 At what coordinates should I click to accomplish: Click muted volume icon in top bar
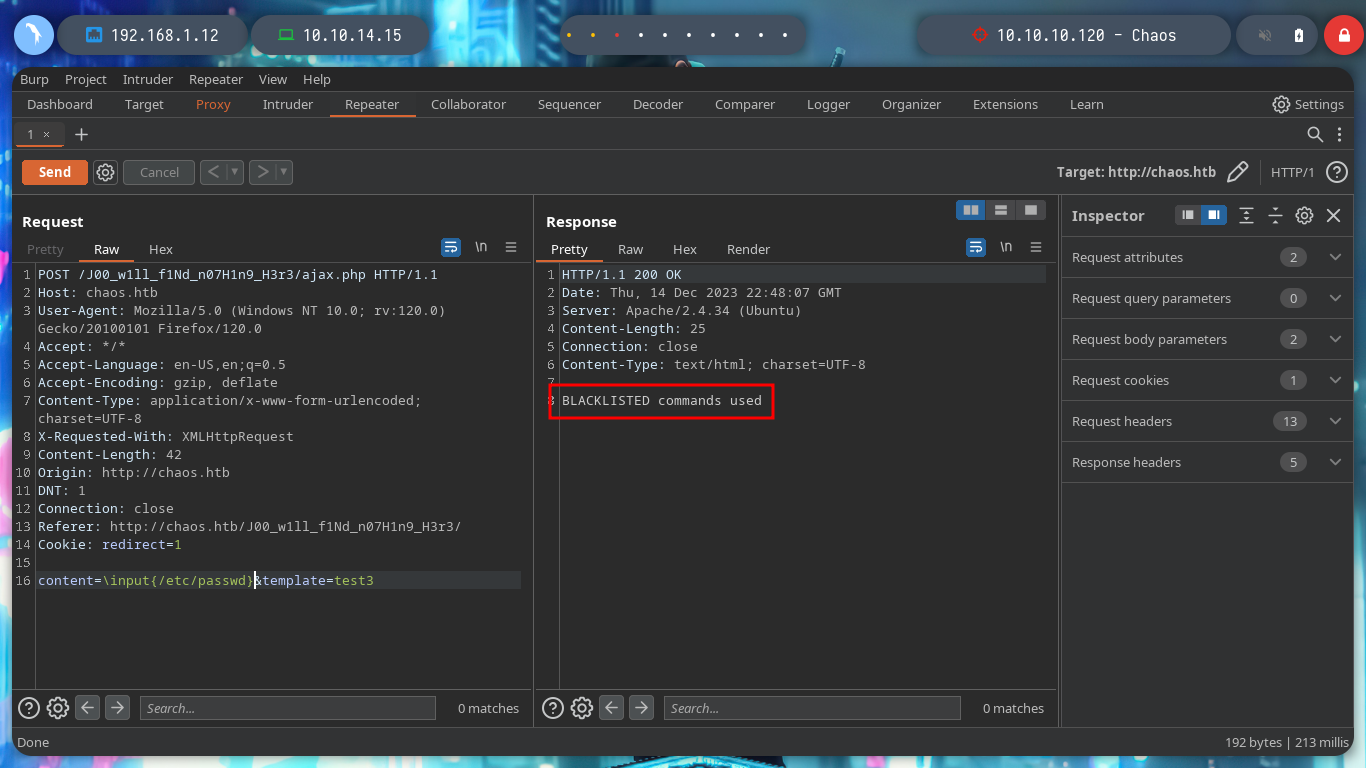click(1265, 35)
